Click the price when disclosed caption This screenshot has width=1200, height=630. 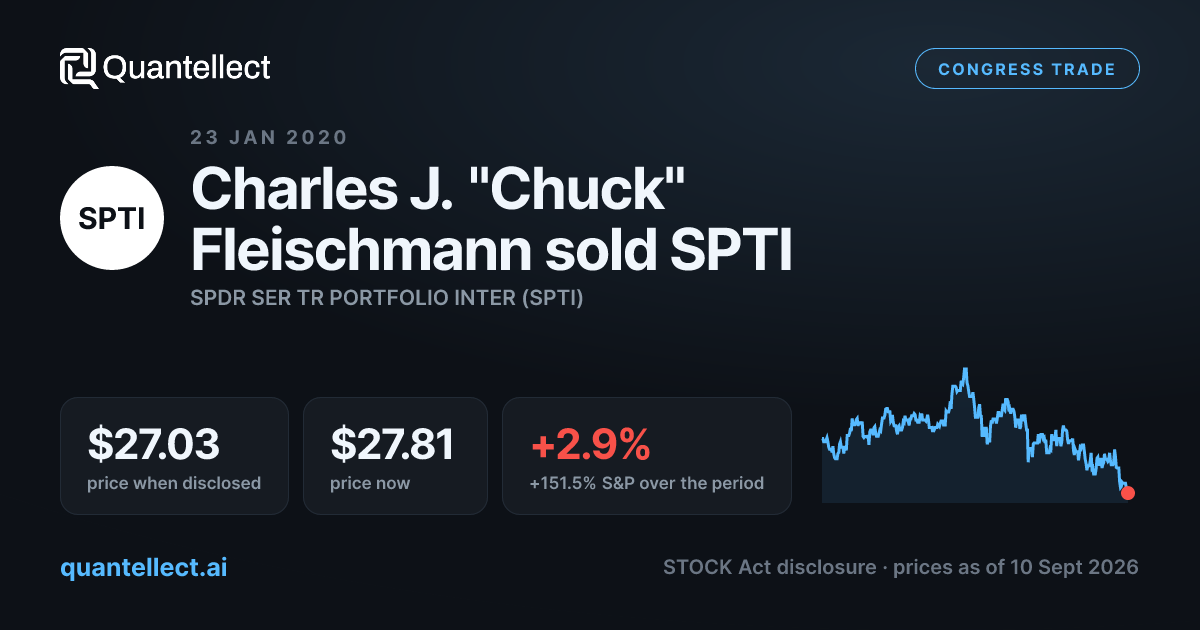175,483
